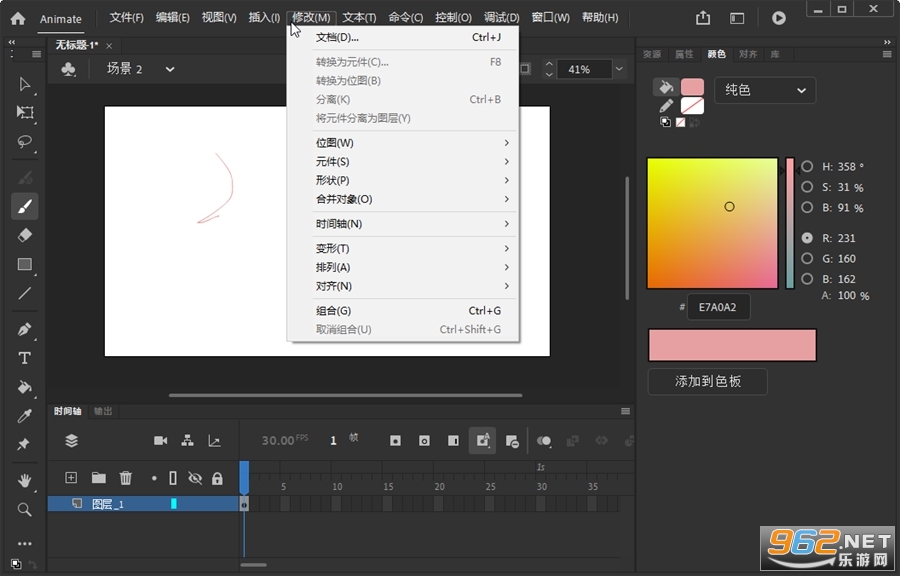Open the zoom percentage dropdown arrow
The width and height of the screenshot is (900, 576).
(619, 69)
